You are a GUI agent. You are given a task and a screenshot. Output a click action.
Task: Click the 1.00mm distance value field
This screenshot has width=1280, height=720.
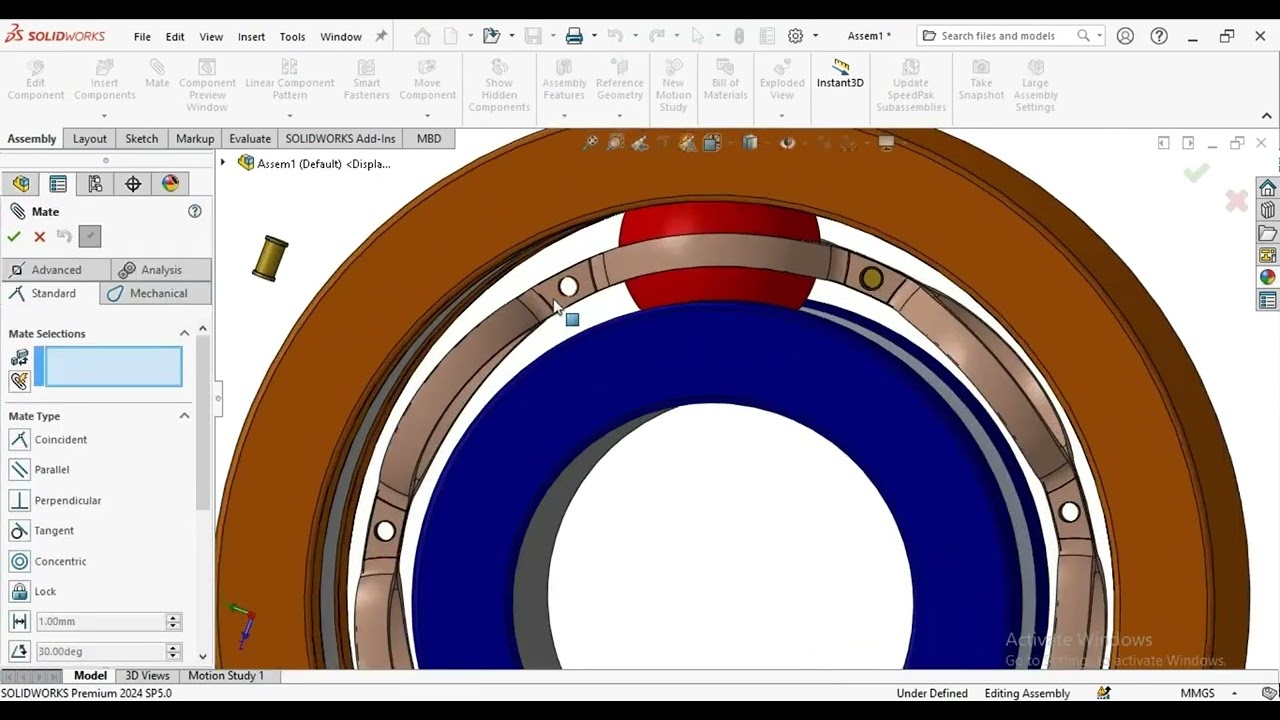[x=100, y=622]
